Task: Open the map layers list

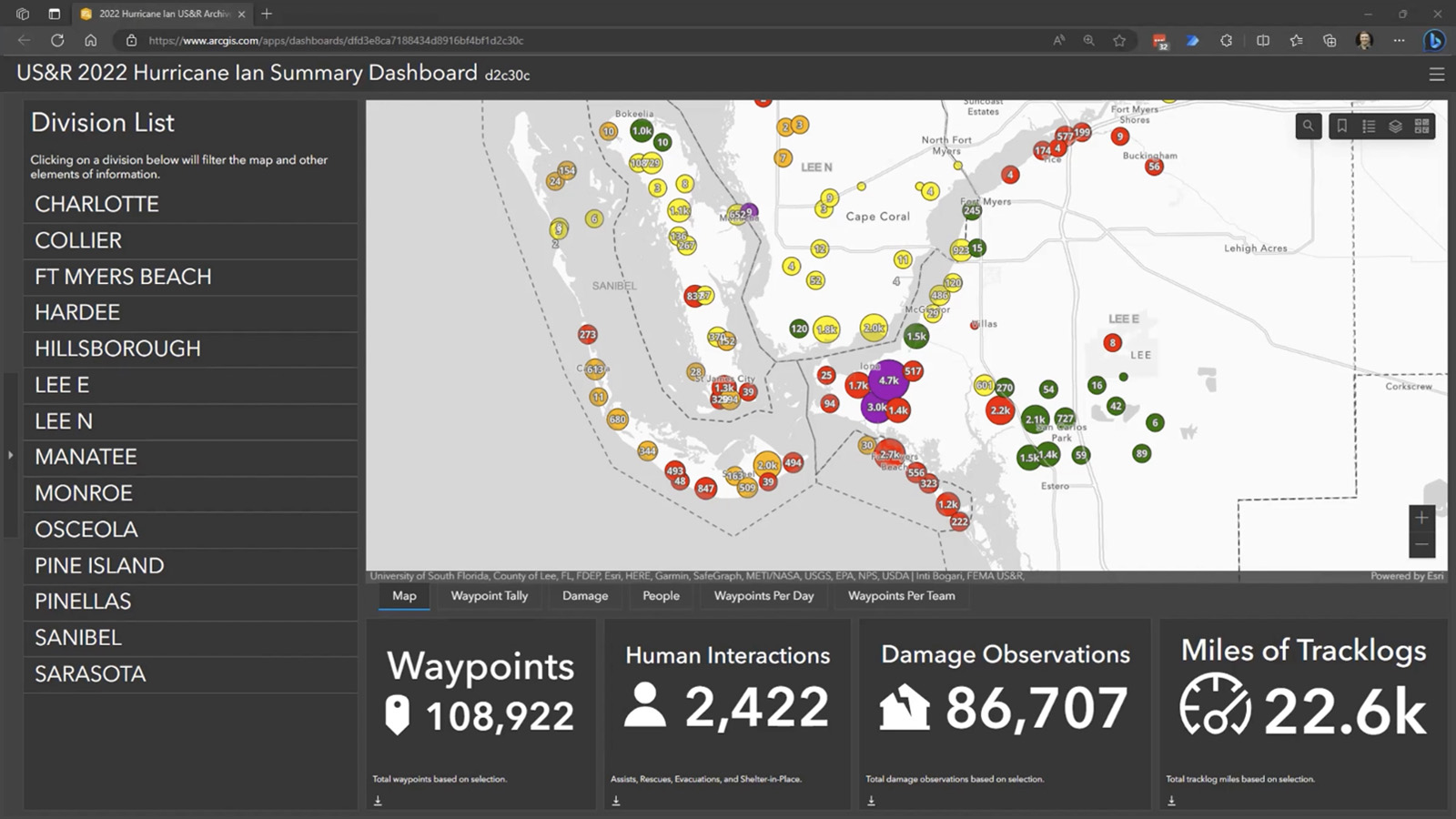Action: 1394,126
